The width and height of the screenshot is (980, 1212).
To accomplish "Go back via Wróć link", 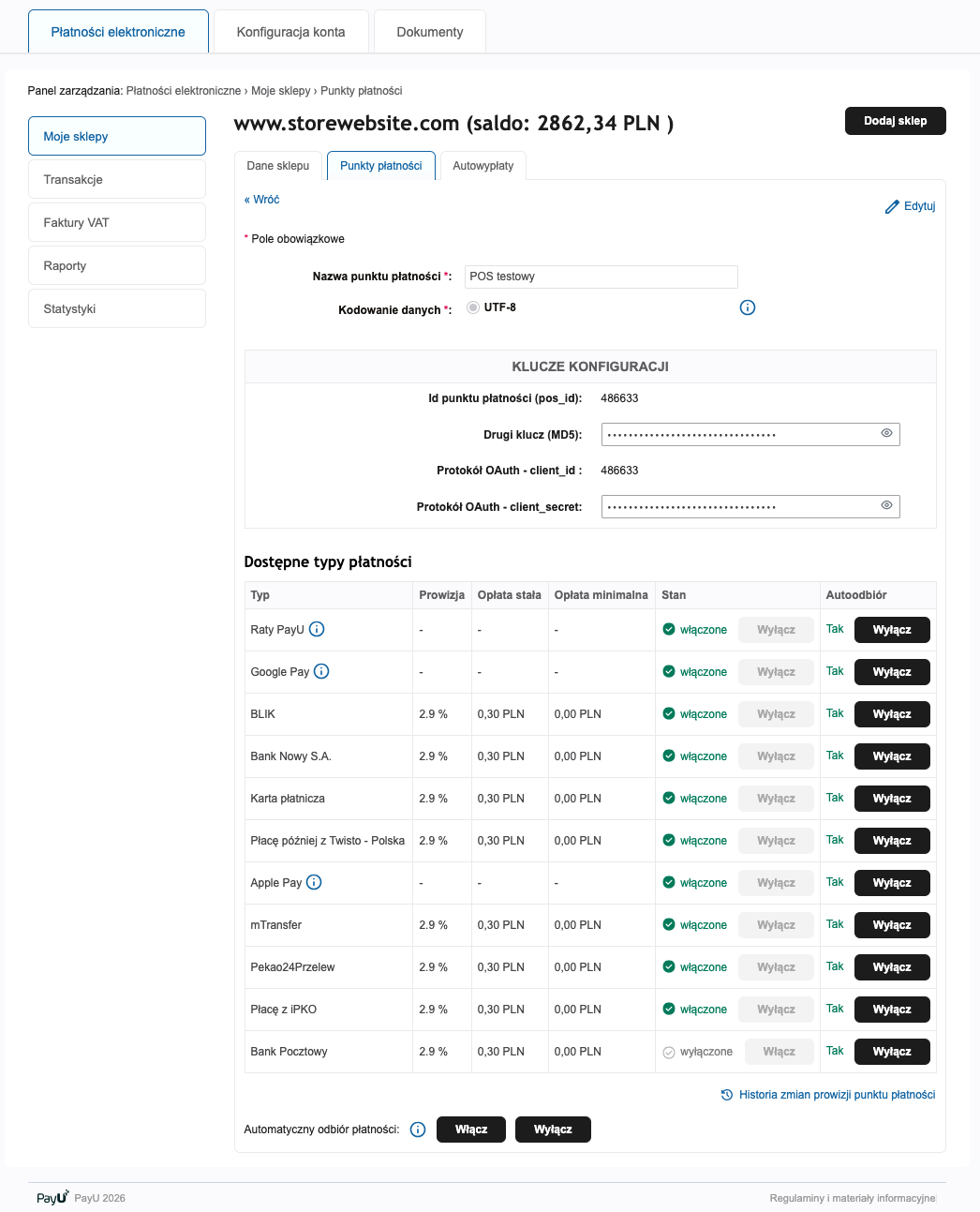I will [262, 200].
